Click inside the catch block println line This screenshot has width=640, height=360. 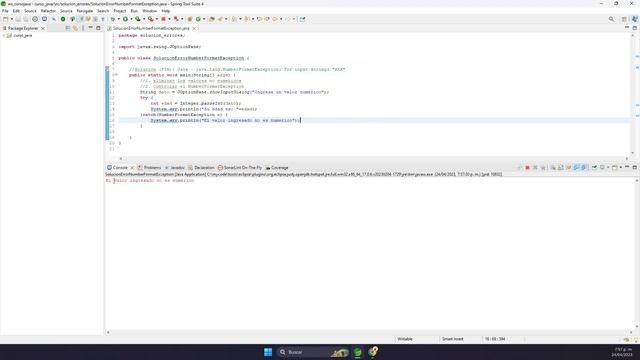(x=225, y=120)
